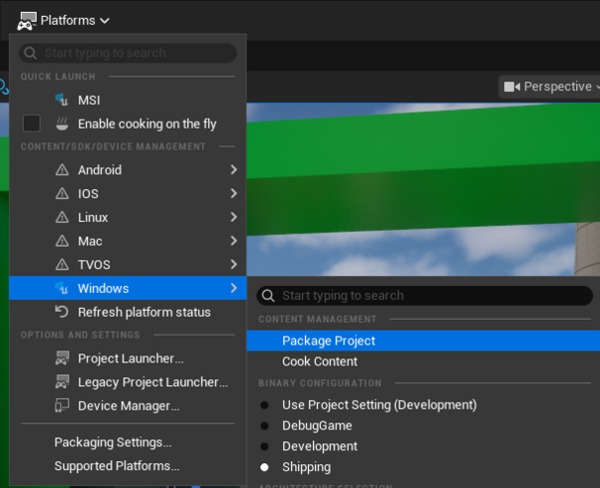The height and width of the screenshot is (488, 600).
Task: Click the warning triangle next to Linux
Action: pos(62,217)
